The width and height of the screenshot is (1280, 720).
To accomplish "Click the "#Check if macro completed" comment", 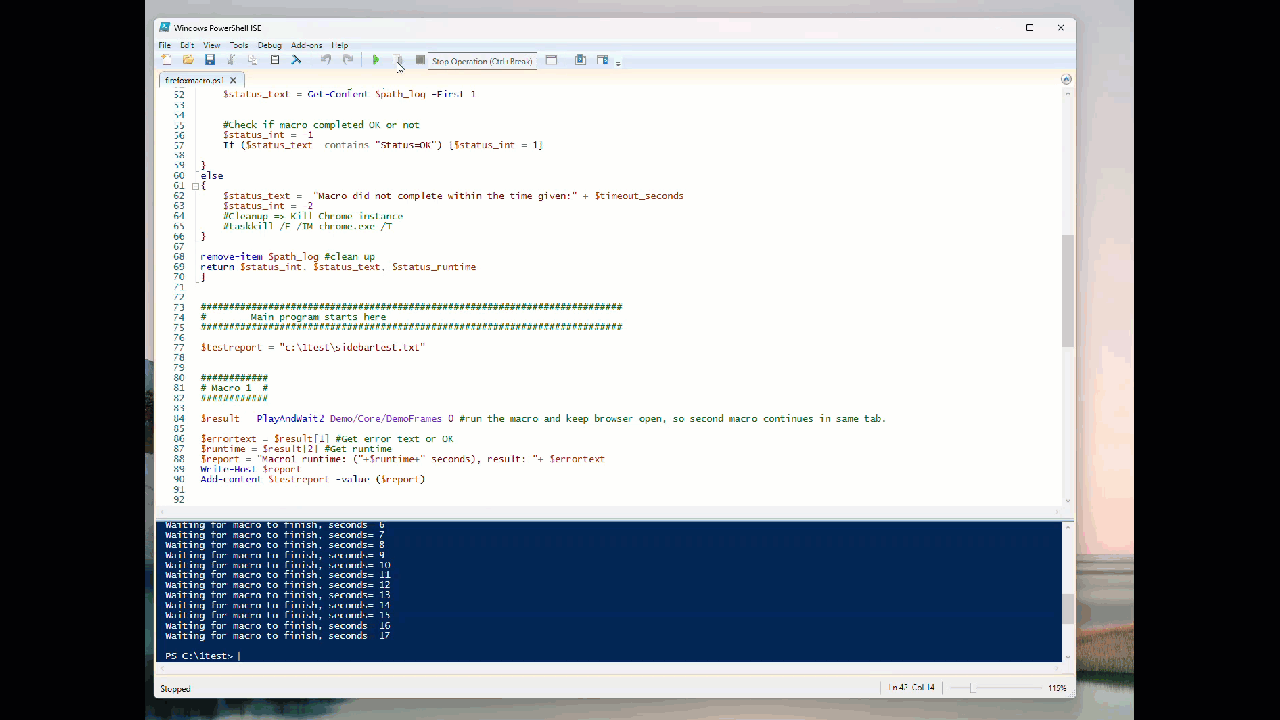I will click(x=321, y=125).
